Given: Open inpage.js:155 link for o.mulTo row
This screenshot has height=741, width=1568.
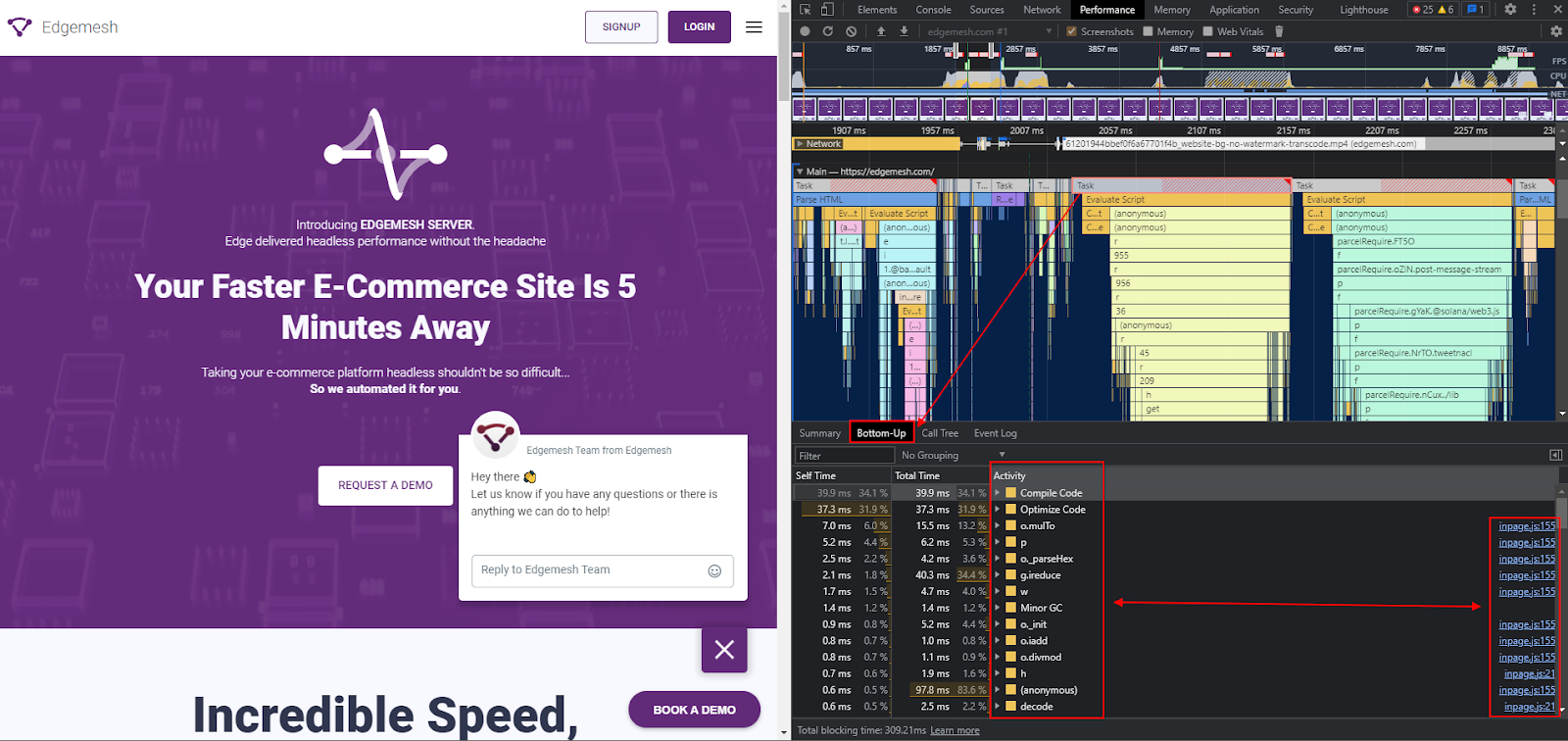Looking at the screenshot, I should tap(1527, 526).
